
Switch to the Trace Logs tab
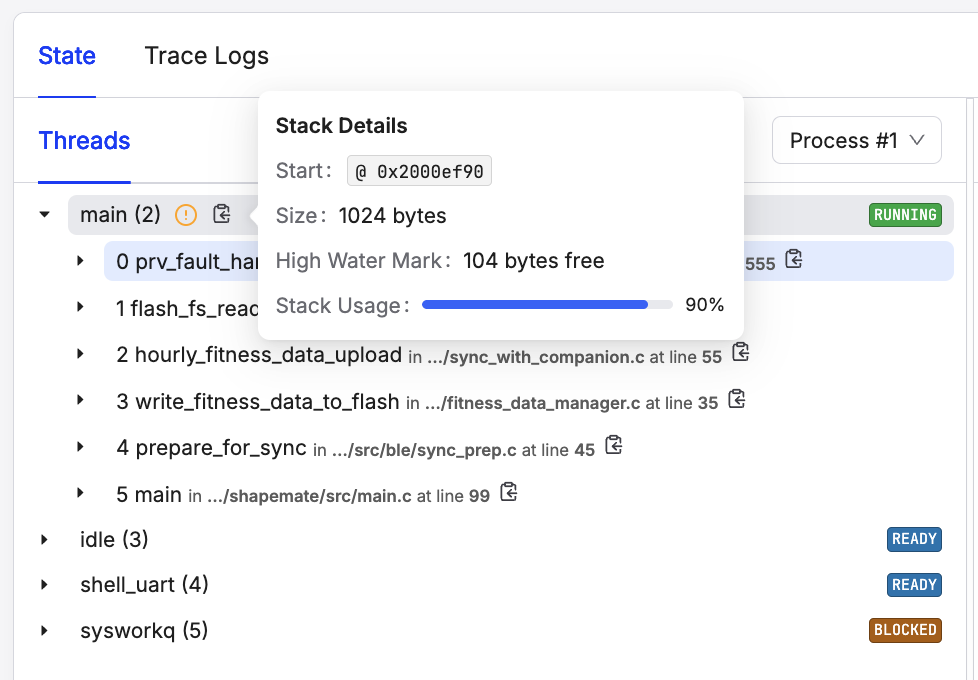click(x=206, y=56)
